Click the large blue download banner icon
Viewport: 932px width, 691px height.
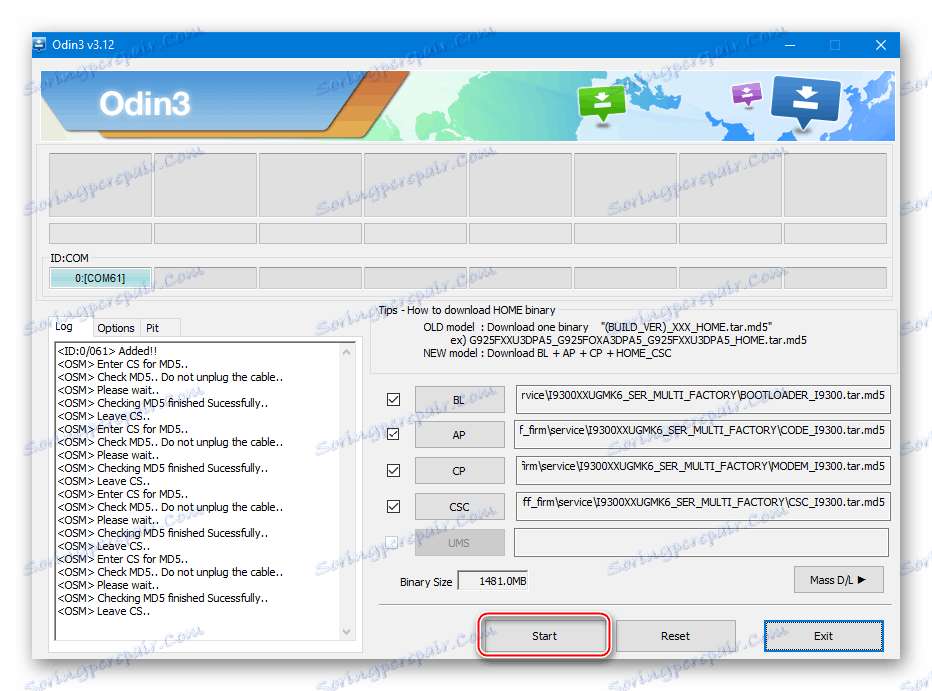click(x=805, y=101)
